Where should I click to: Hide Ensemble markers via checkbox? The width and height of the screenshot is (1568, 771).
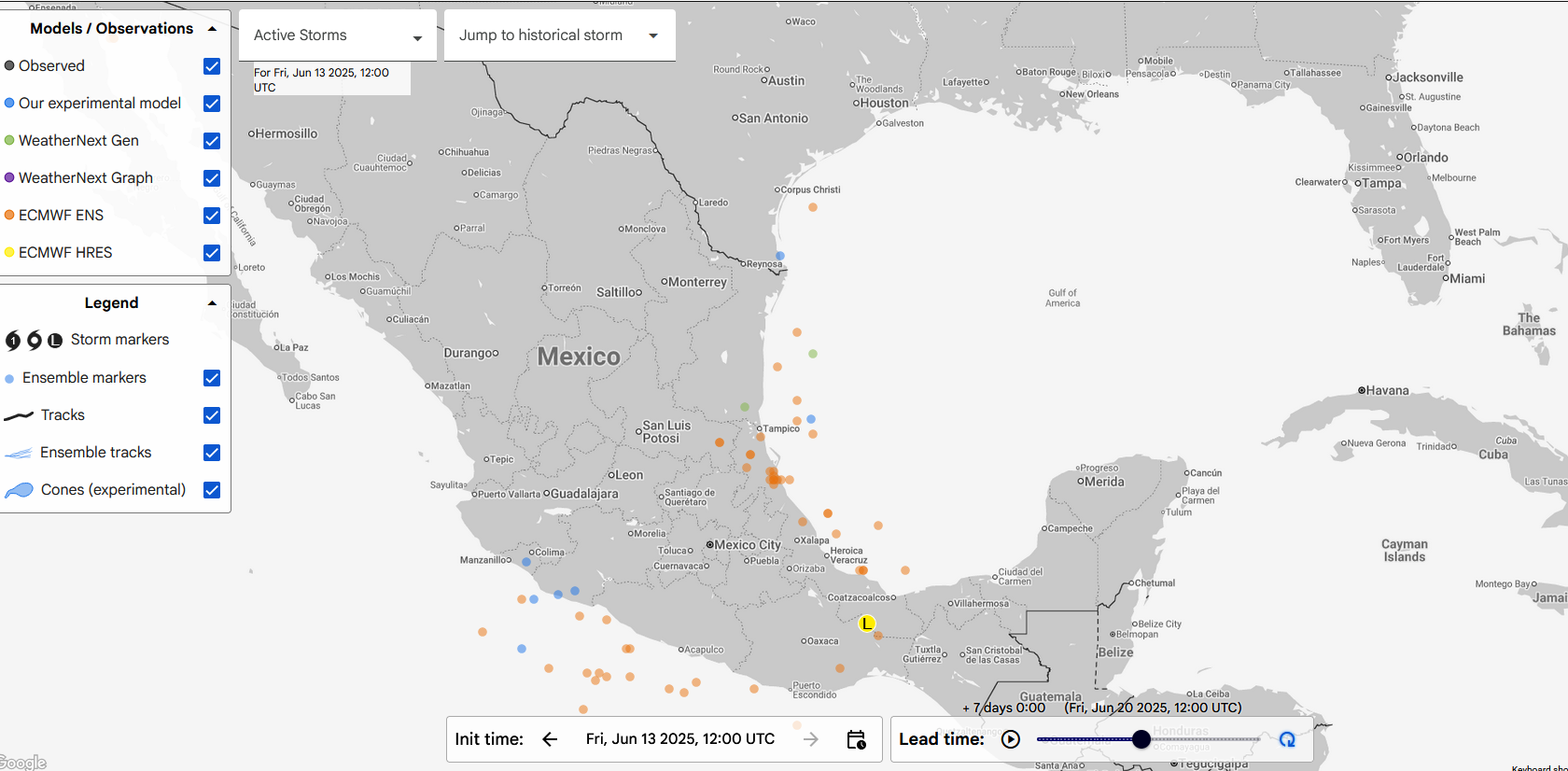(212, 378)
